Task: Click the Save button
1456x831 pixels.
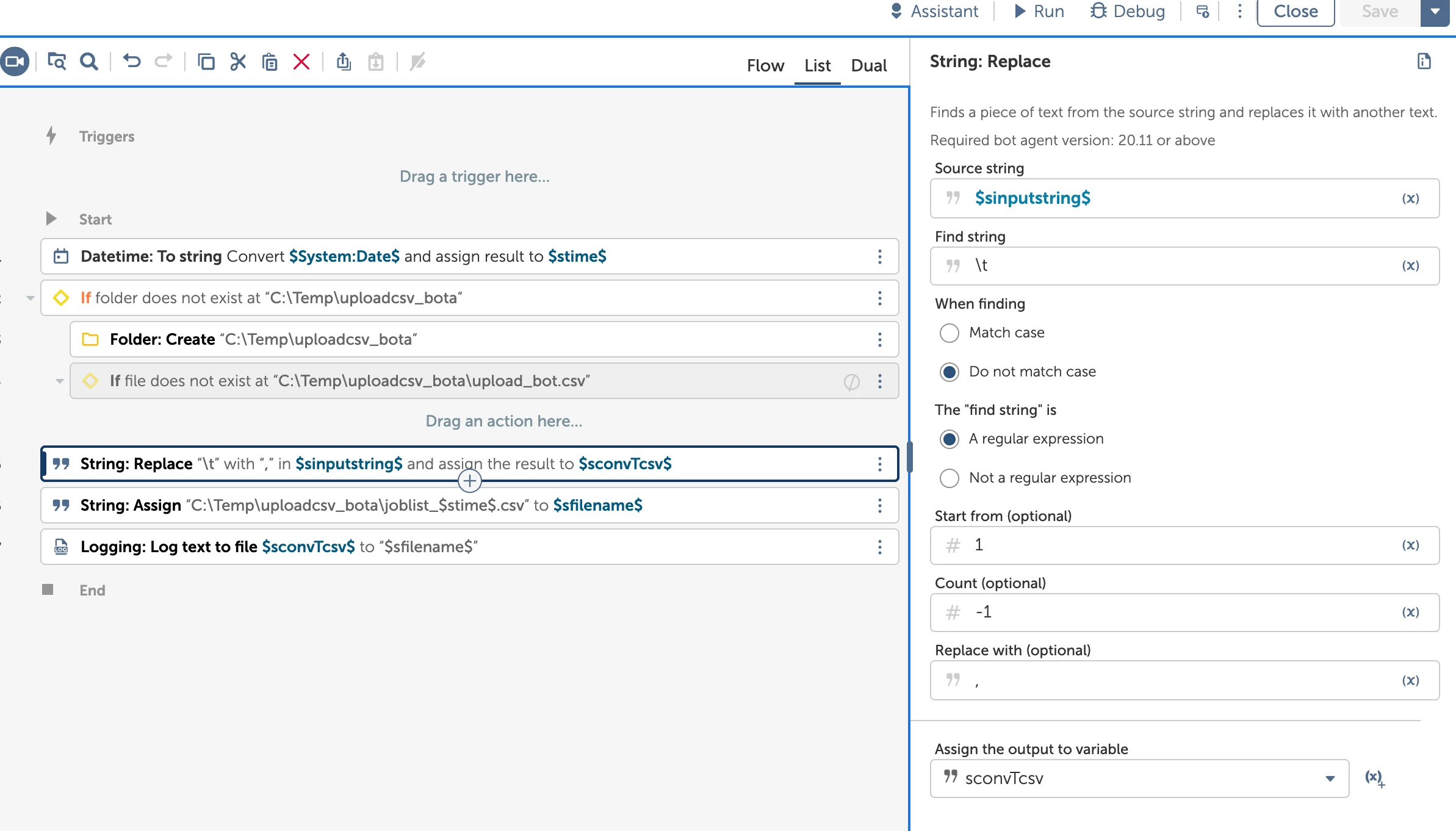Action: 1380,12
